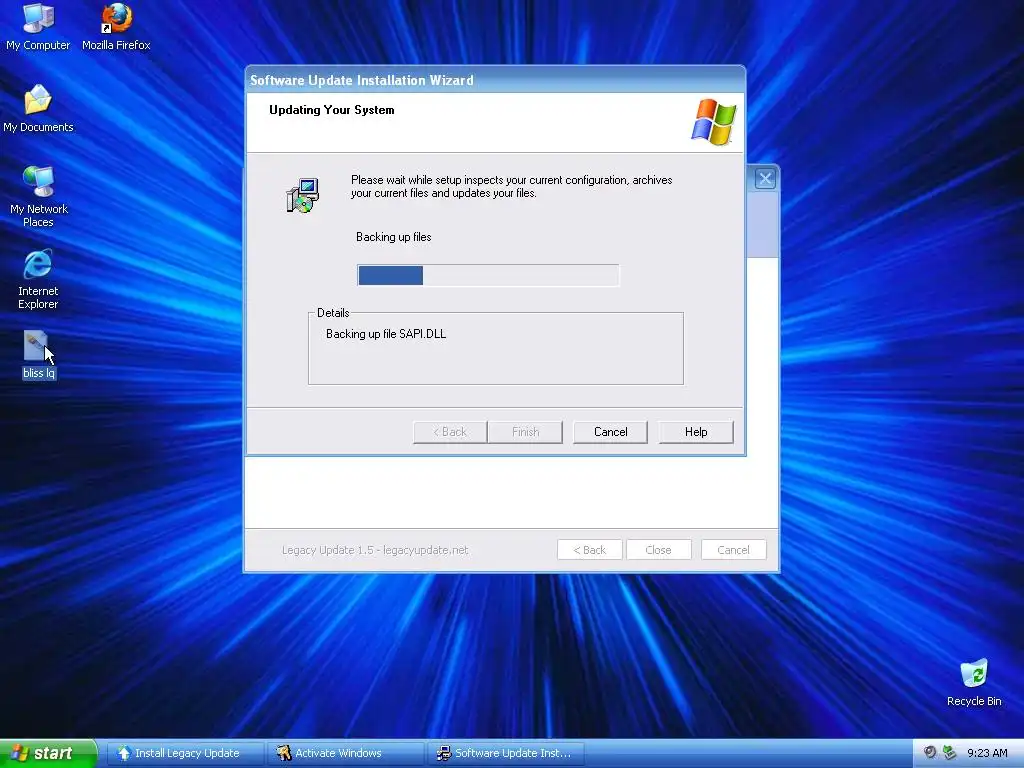Click the Legacy Update 1.5 - legacyupdate.net text

point(375,550)
